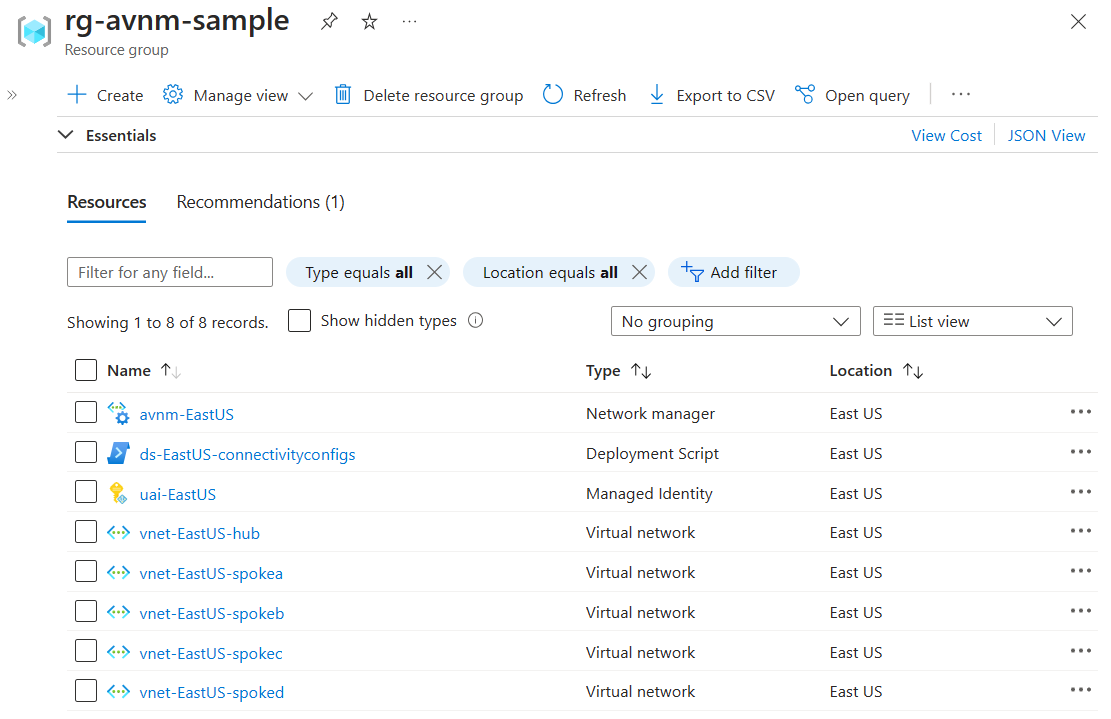This screenshot has height=719, width=1111.
Task: Click the Deployment Script icon for ds-EastUS-connectivityconfigs
Action: (118, 452)
